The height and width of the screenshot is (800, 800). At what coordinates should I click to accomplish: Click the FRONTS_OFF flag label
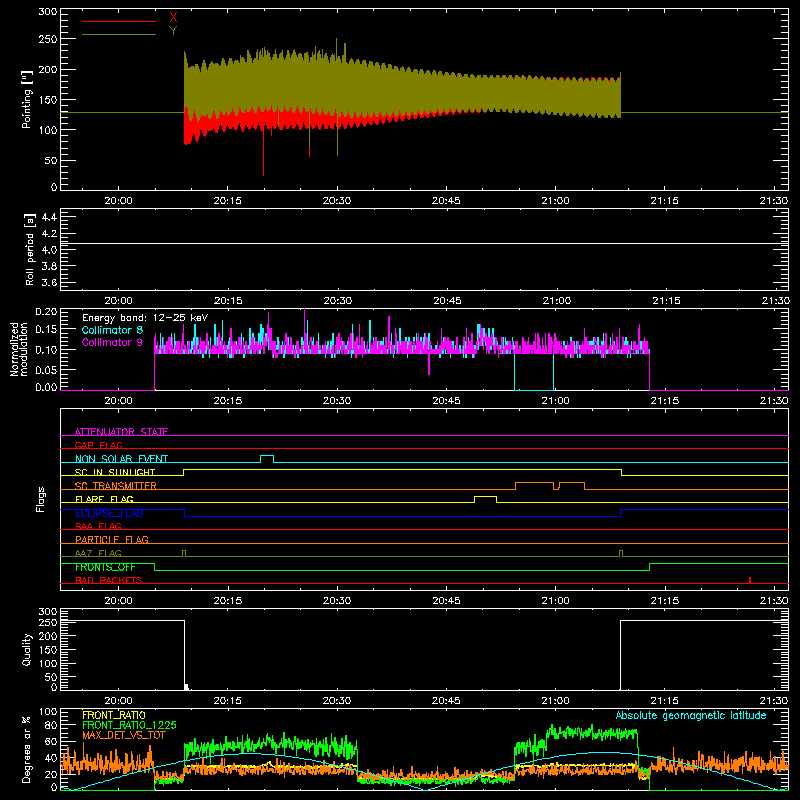pos(105,567)
